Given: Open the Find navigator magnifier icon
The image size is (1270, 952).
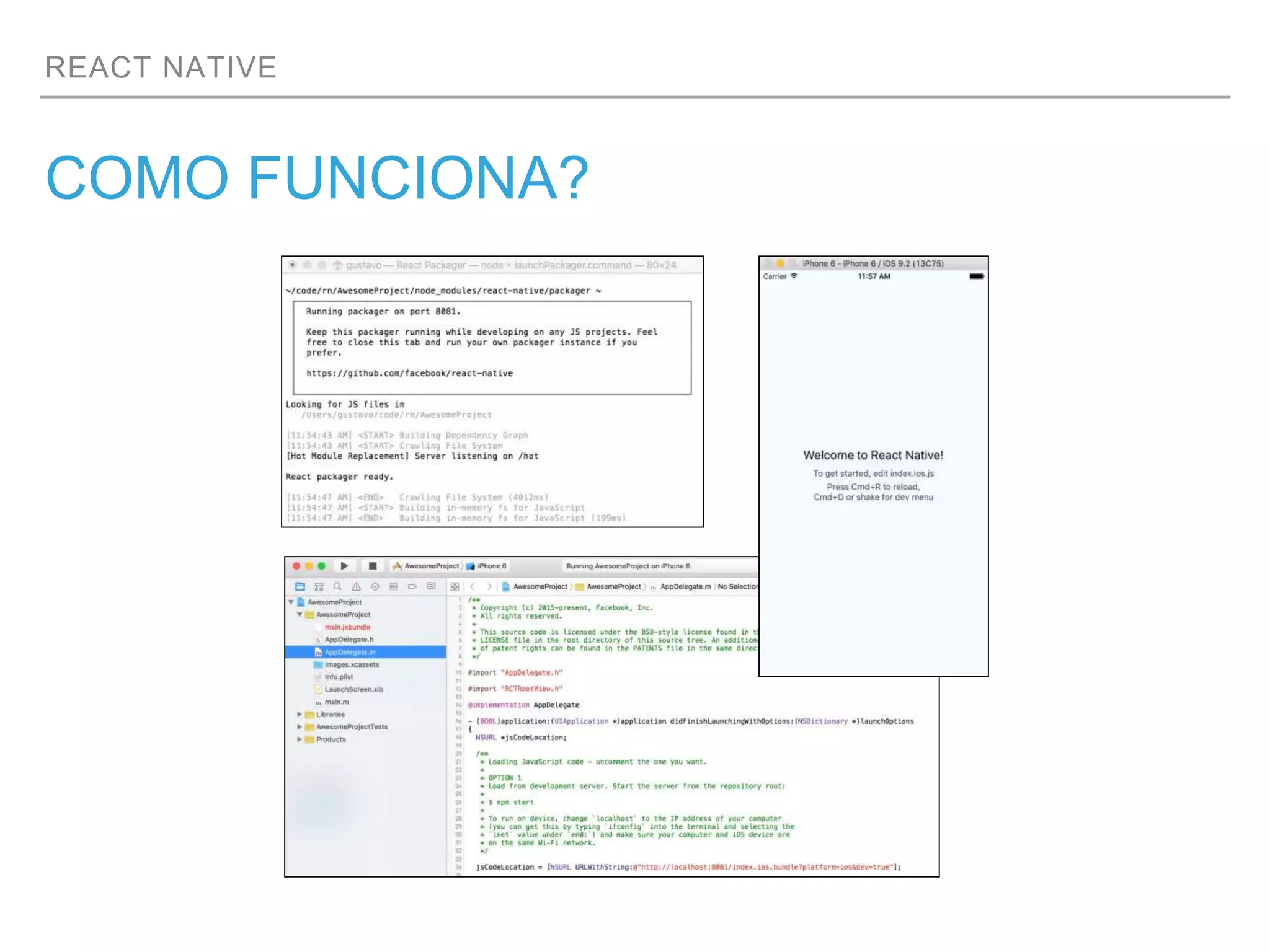Looking at the screenshot, I should [337, 586].
